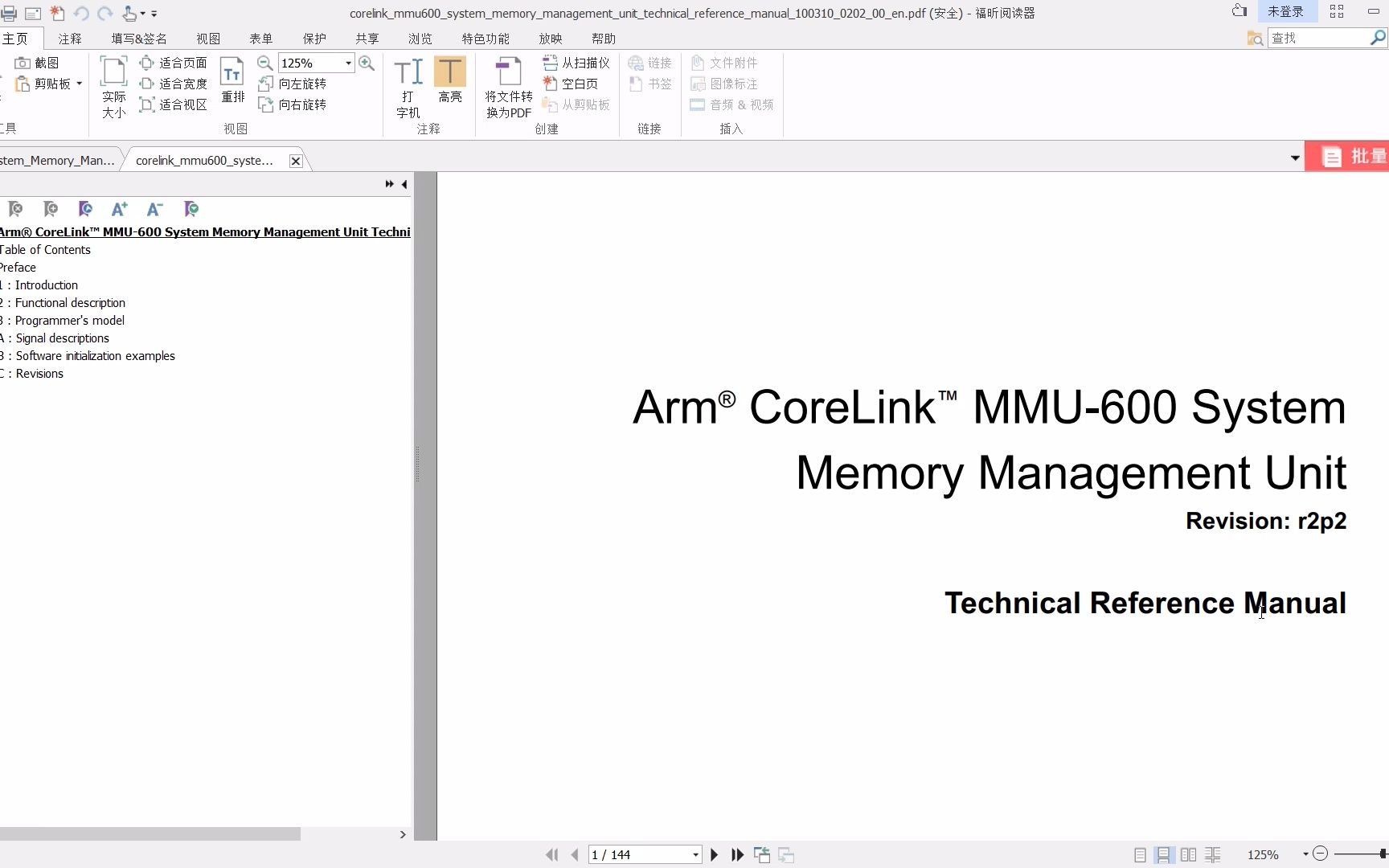This screenshot has height=868, width=1389.
Task: Enable continuous page view mode
Action: coord(1163,855)
